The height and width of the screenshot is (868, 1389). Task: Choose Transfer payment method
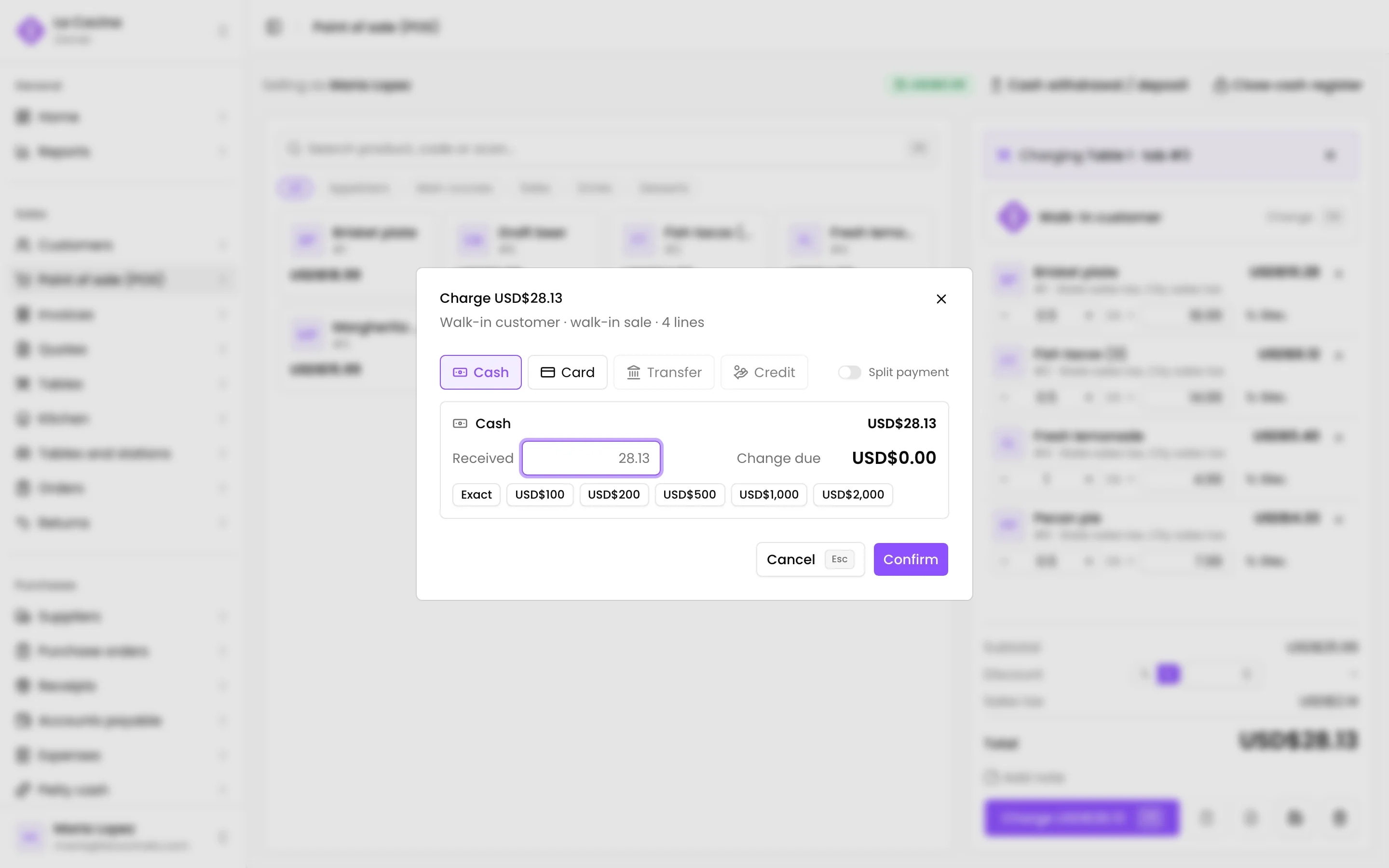(664, 373)
